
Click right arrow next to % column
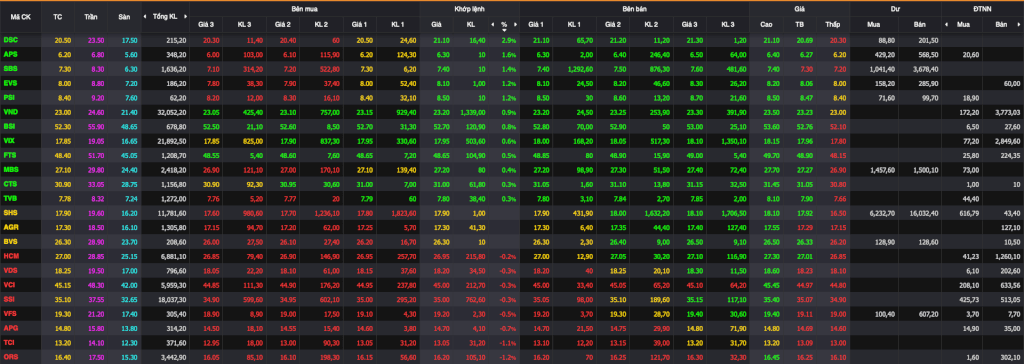(515, 24)
